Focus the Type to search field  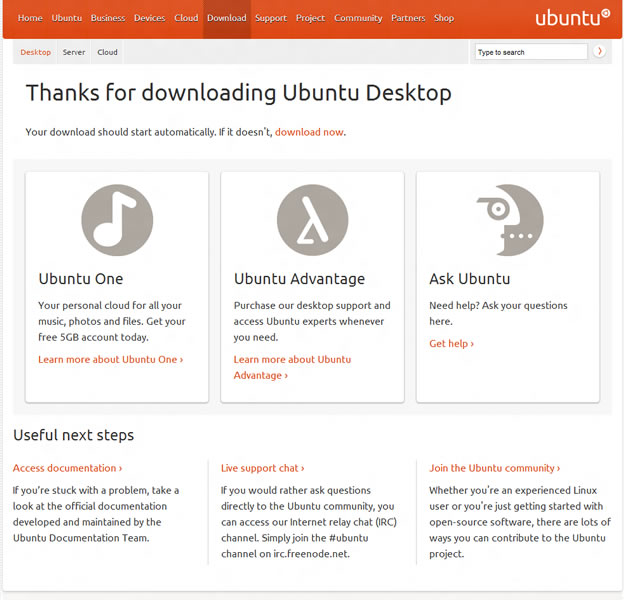coord(531,52)
